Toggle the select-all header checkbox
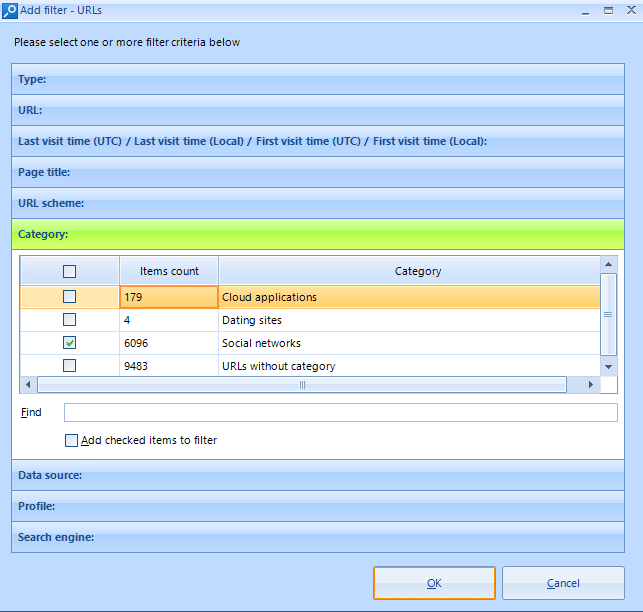Image resolution: width=643 pixels, height=612 pixels. coord(69,271)
